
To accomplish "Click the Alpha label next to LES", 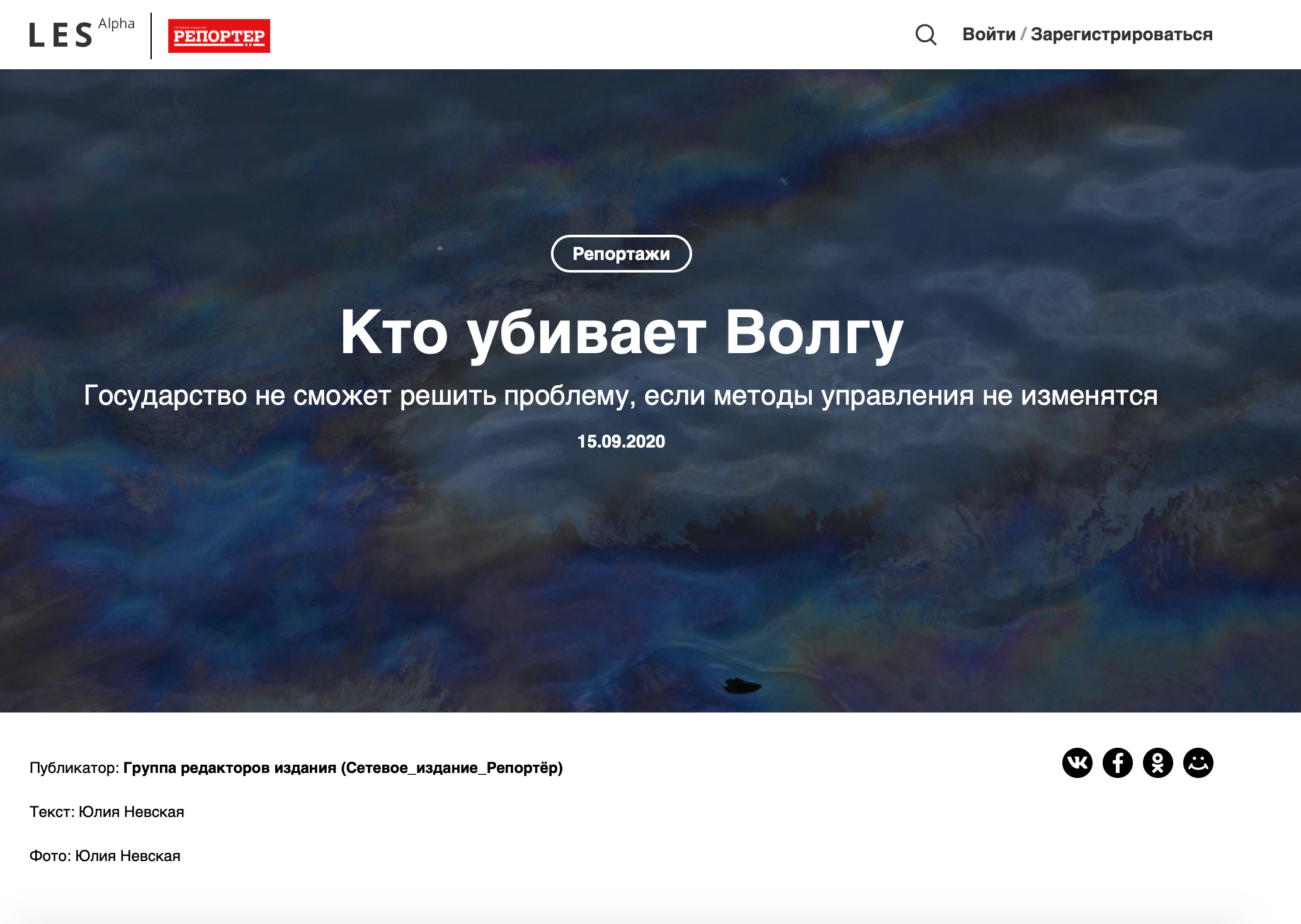I will (117, 24).
